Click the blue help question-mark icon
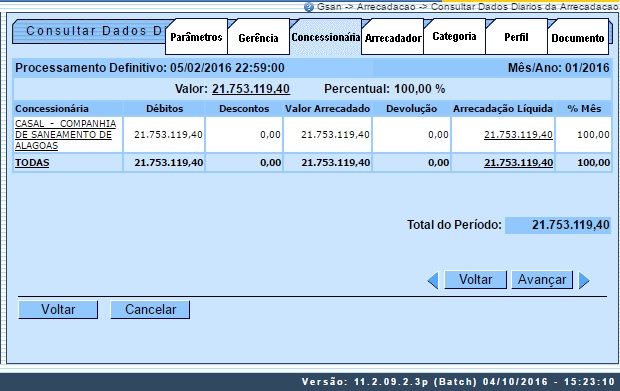Image resolution: width=620 pixels, height=391 pixels. (308, 7)
